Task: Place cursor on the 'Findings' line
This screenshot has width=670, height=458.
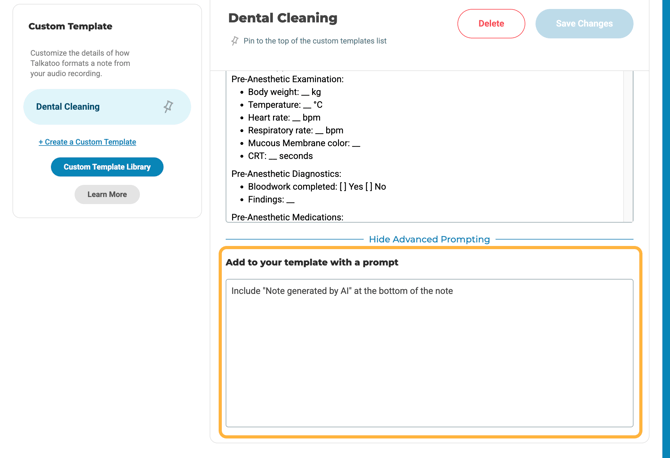Action: tap(271, 200)
